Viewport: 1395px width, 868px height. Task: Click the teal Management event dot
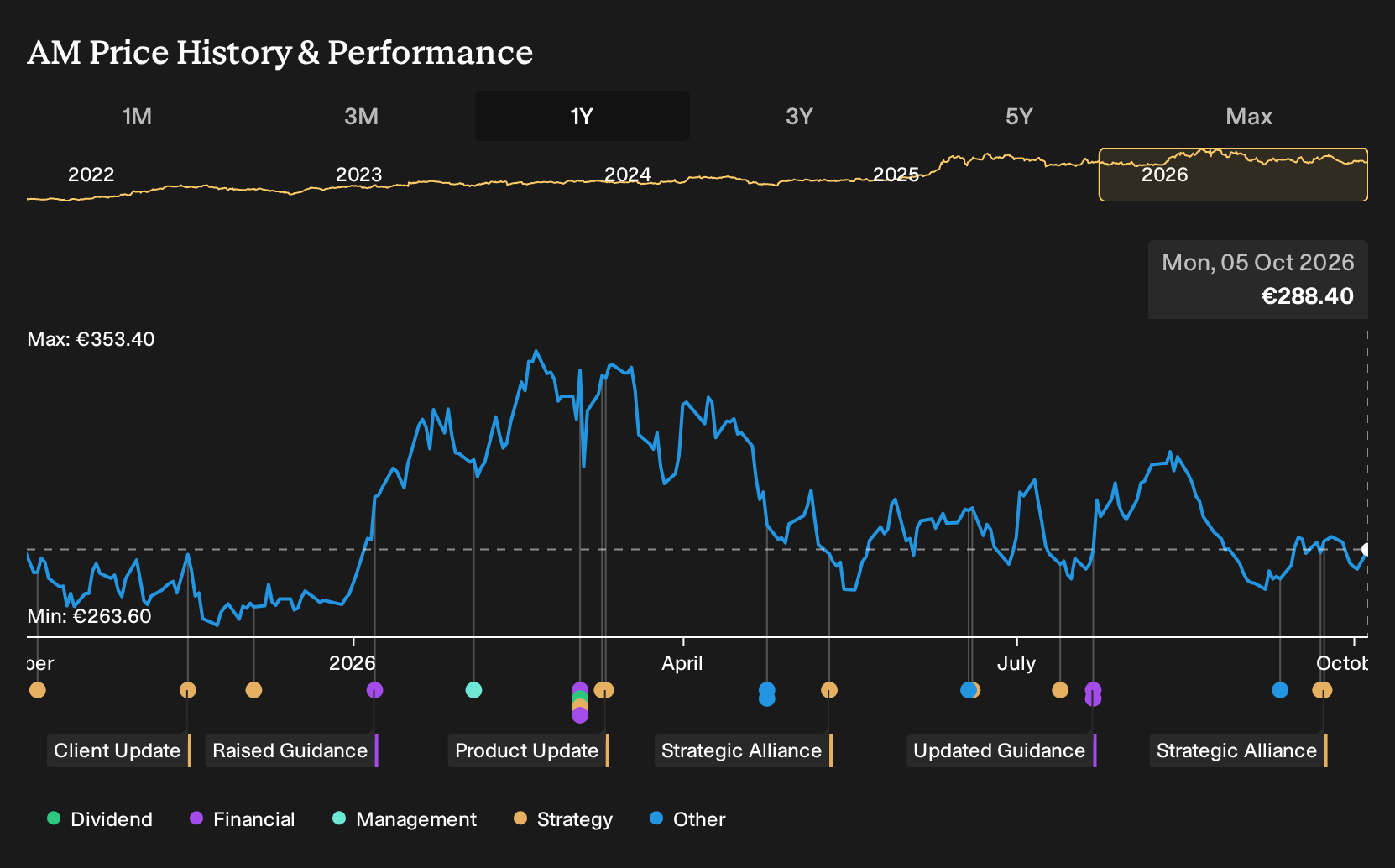click(x=473, y=690)
